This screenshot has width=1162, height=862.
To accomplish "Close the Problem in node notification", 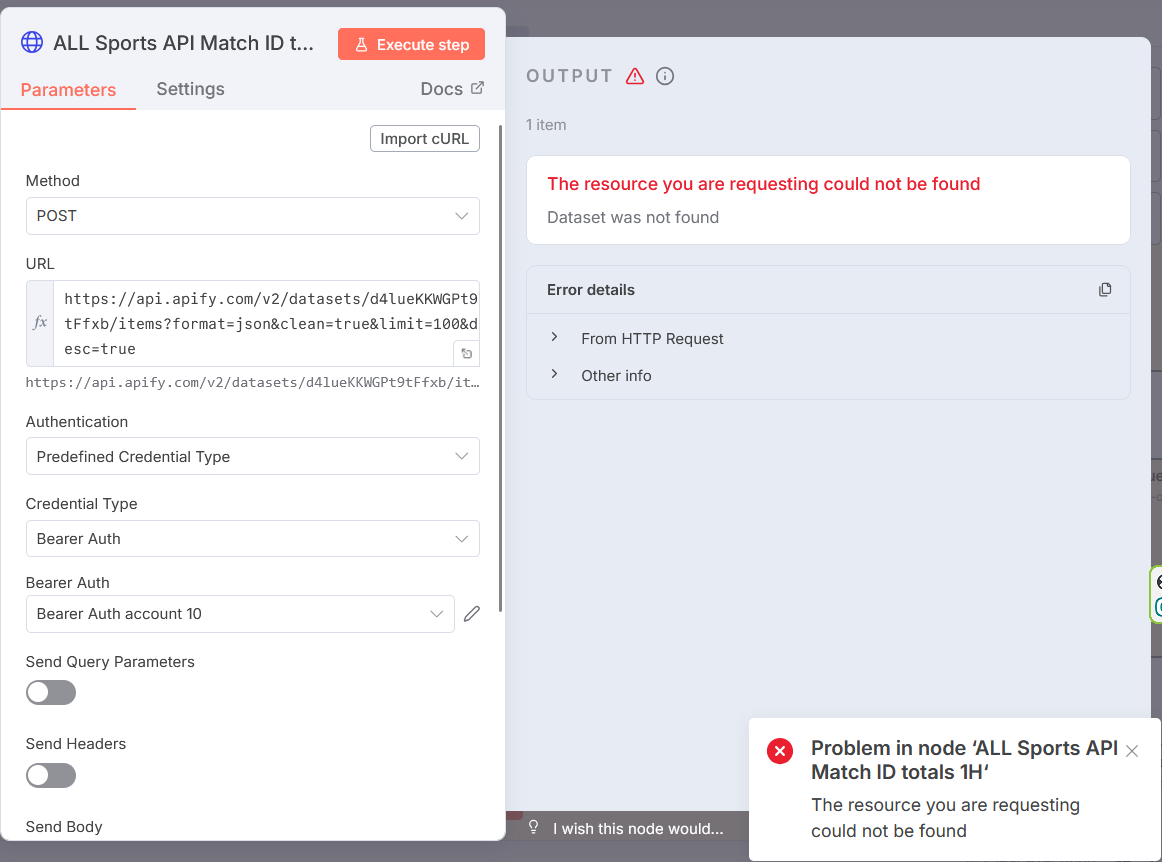I will [1132, 751].
